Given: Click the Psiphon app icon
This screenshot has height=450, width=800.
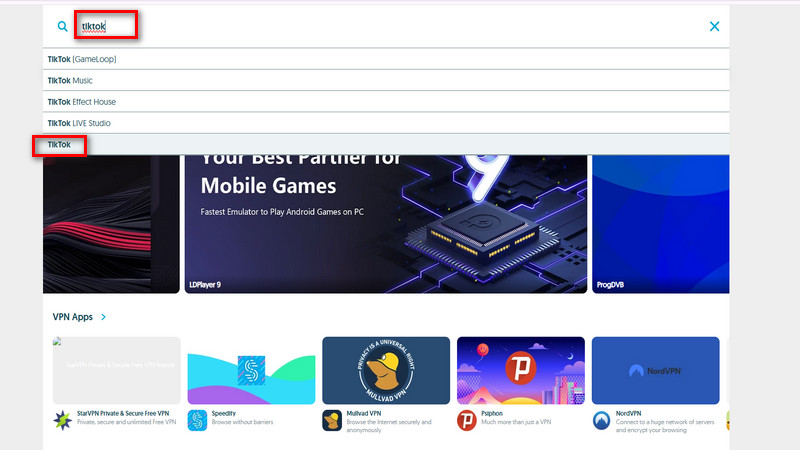Looking at the screenshot, I should [467, 420].
